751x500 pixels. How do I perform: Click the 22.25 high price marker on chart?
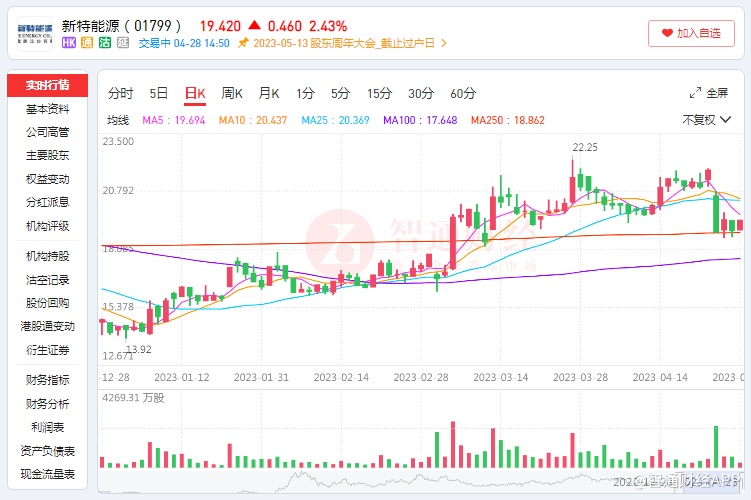pos(584,147)
